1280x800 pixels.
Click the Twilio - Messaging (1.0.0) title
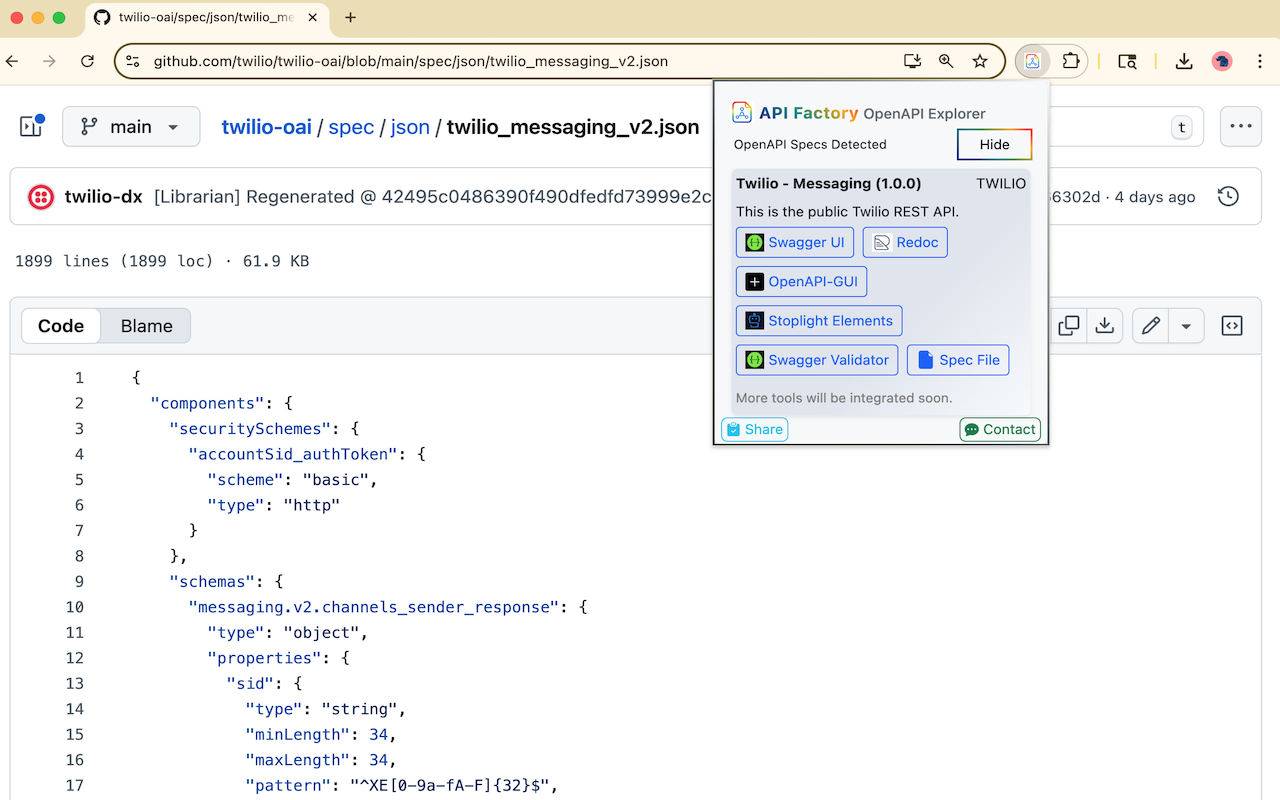829,184
